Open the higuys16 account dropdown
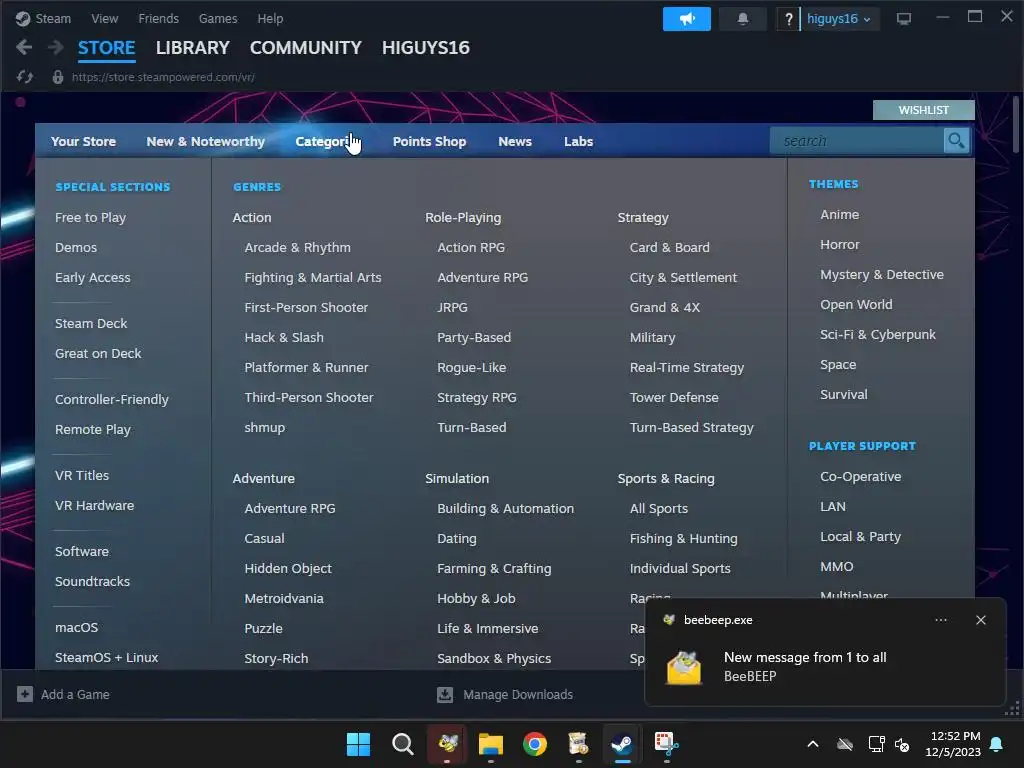The image size is (1024, 768). tap(839, 19)
